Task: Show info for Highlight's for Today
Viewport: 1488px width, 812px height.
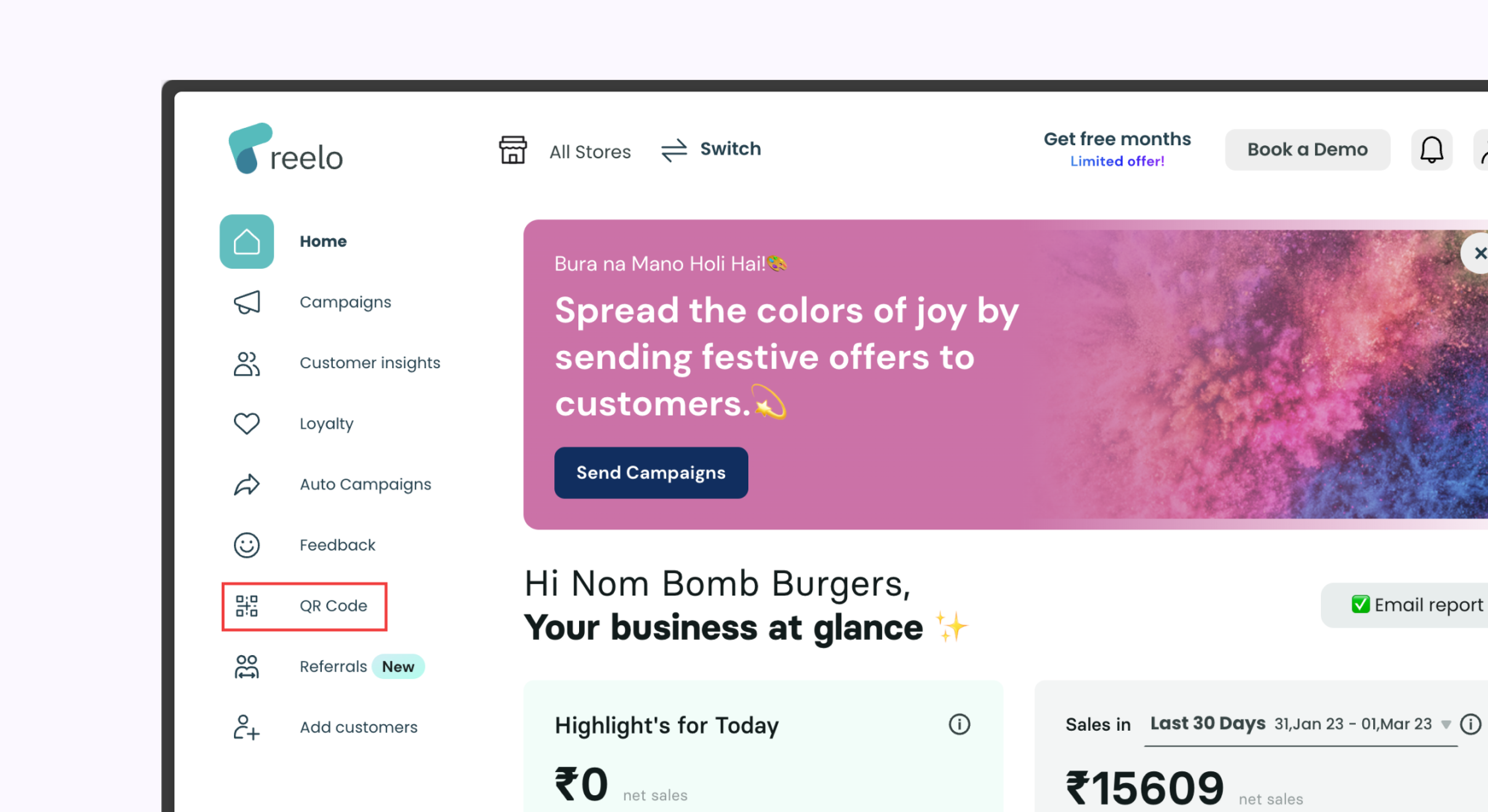Action: (x=959, y=724)
